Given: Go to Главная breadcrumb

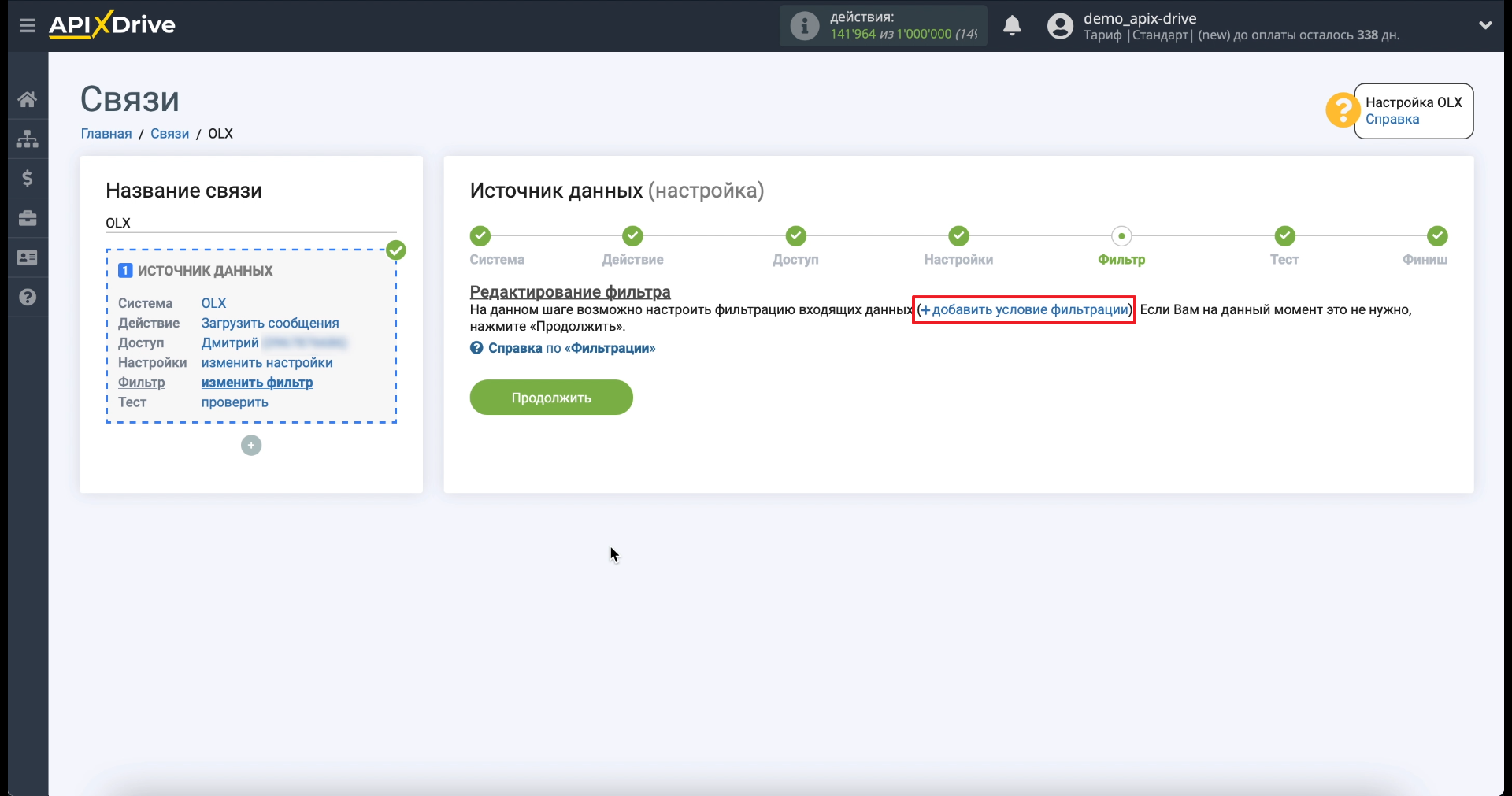Looking at the screenshot, I should (106, 133).
